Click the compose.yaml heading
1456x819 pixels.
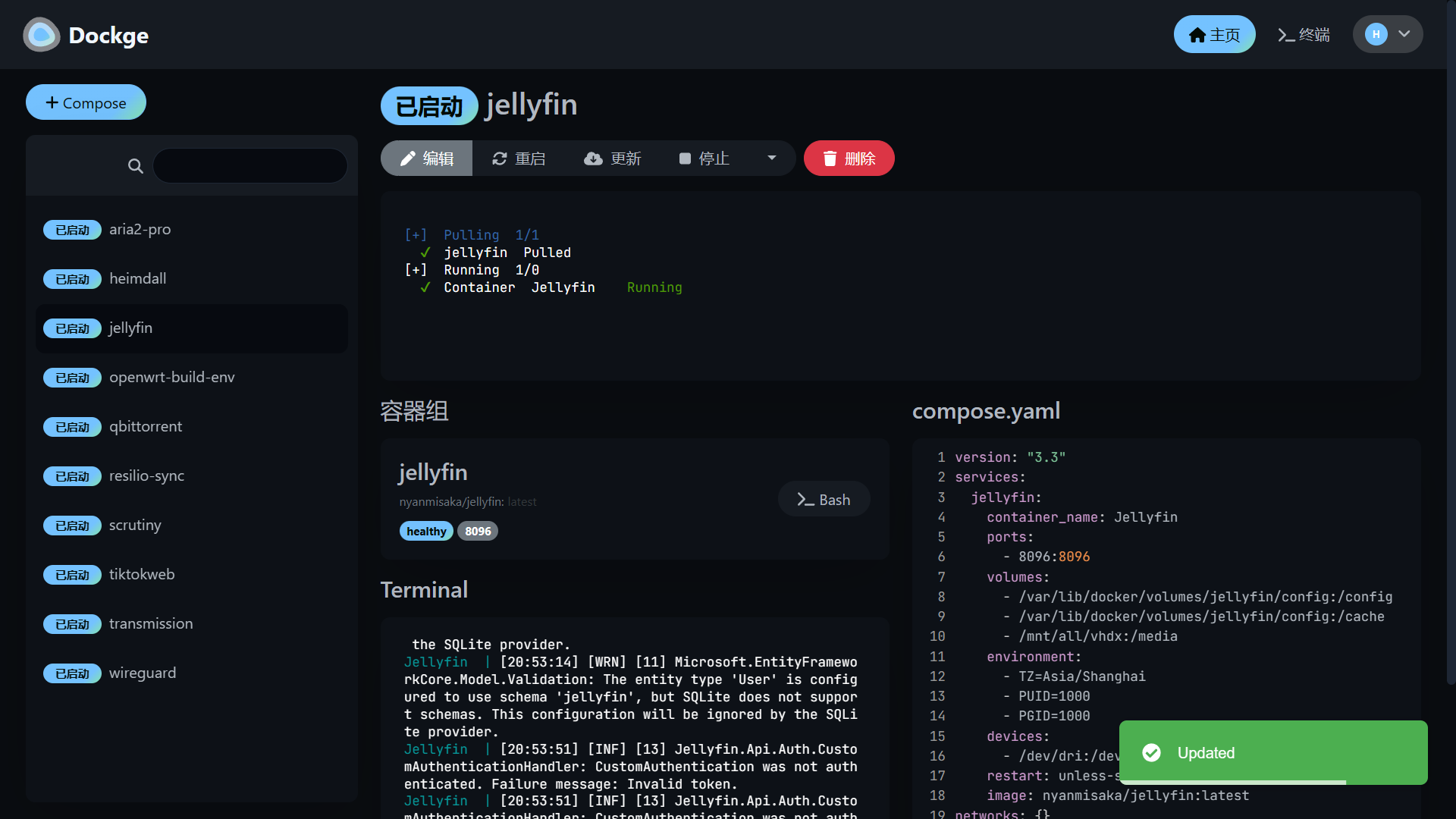(986, 411)
